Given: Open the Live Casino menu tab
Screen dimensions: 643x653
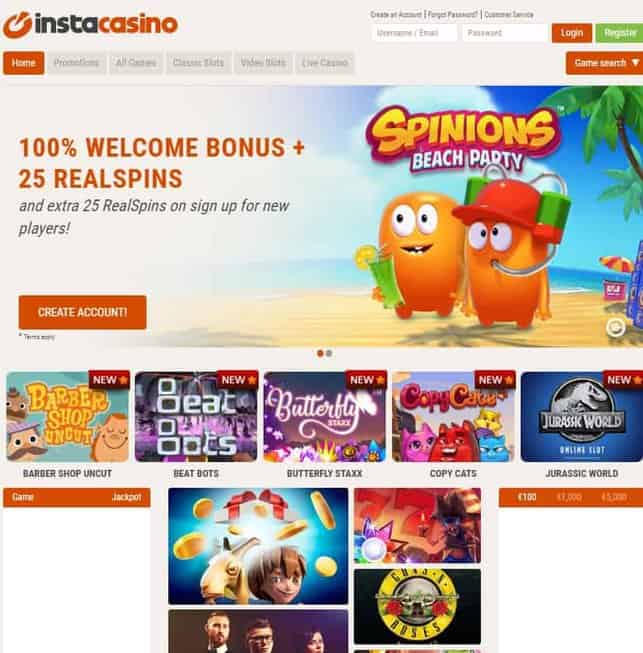Looking at the screenshot, I should click(x=325, y=63).
